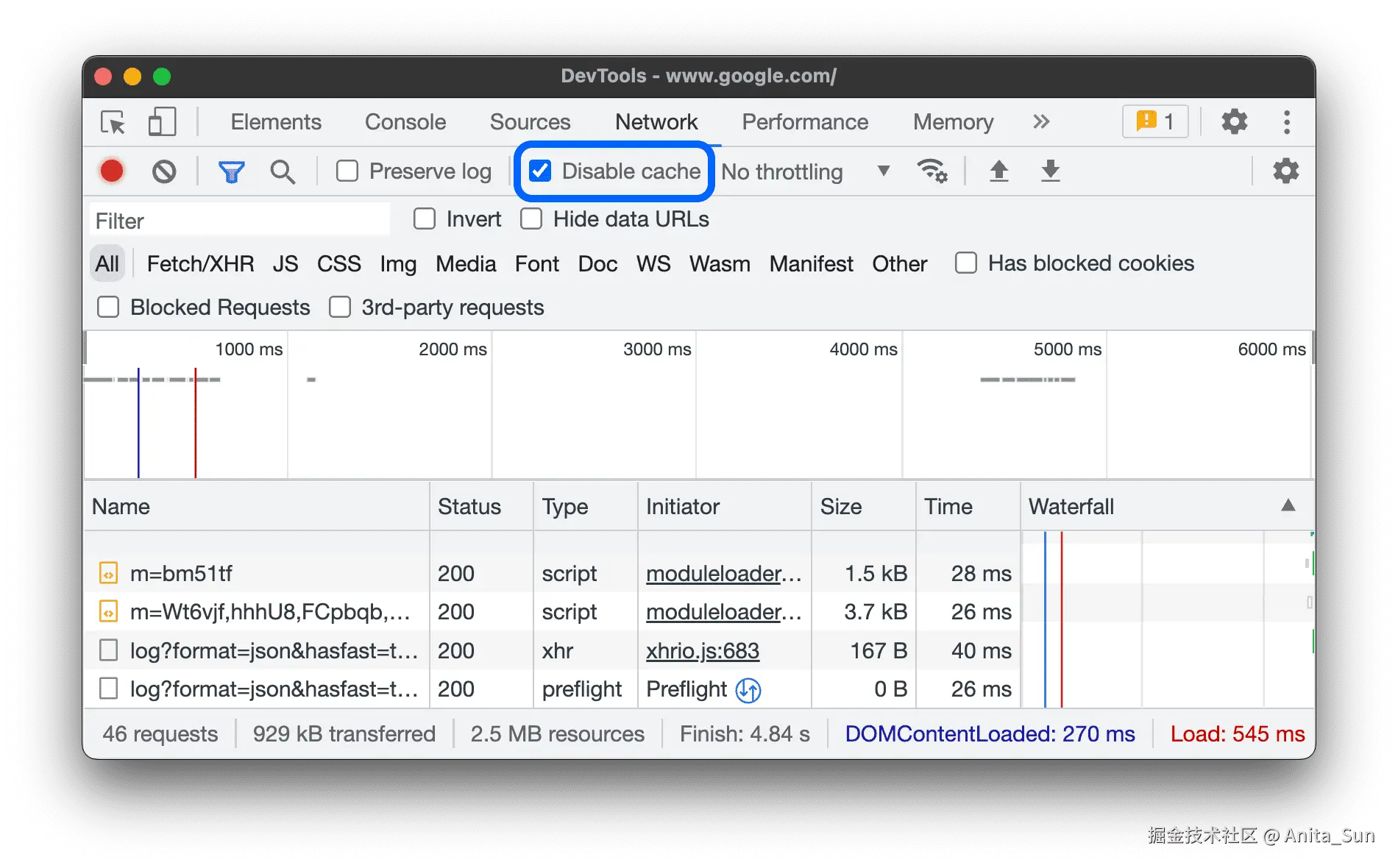Toggle Waterfall sort arrow
1398x868 pixels.
coord(1288,505)
